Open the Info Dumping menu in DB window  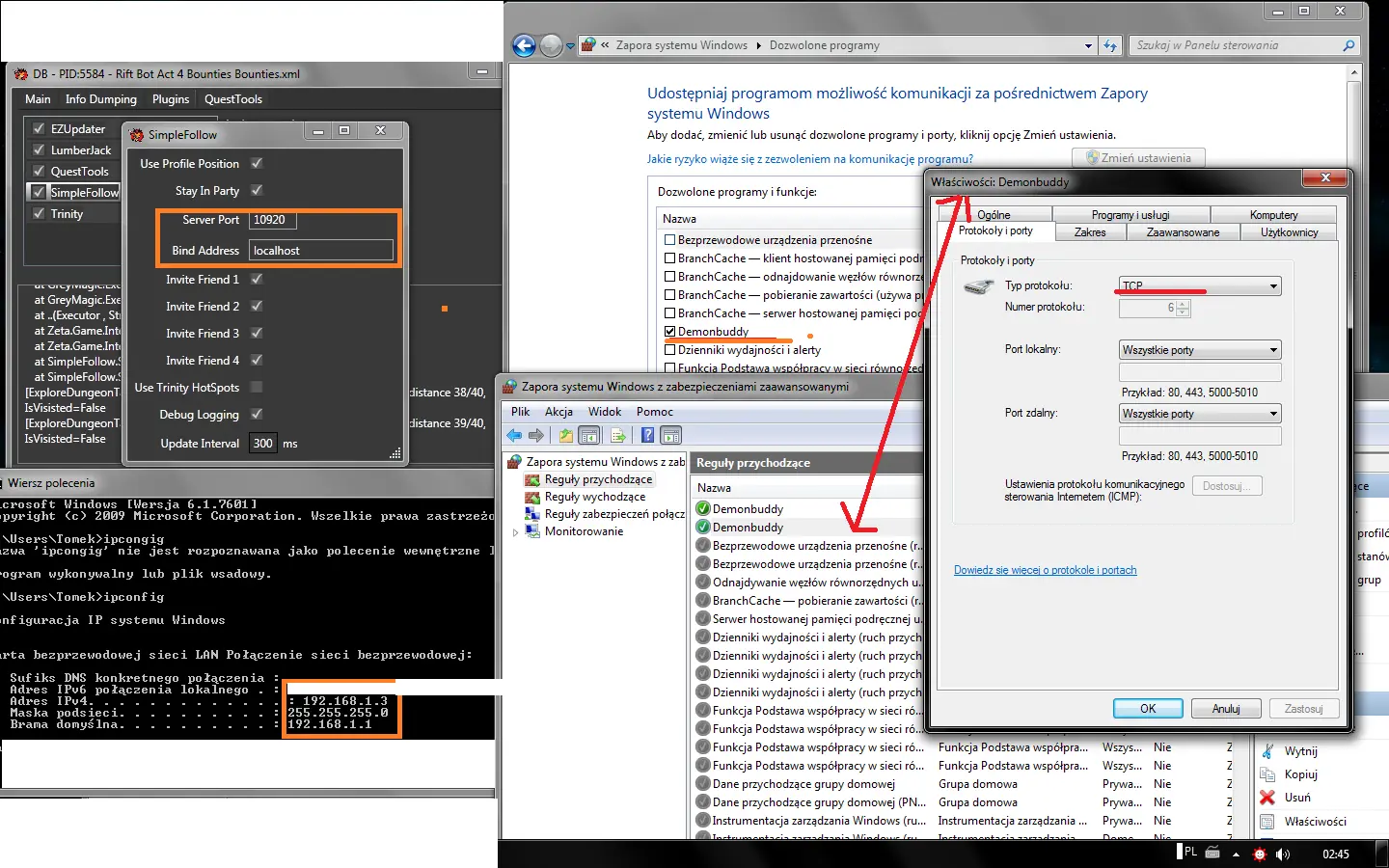coord(101,99)
